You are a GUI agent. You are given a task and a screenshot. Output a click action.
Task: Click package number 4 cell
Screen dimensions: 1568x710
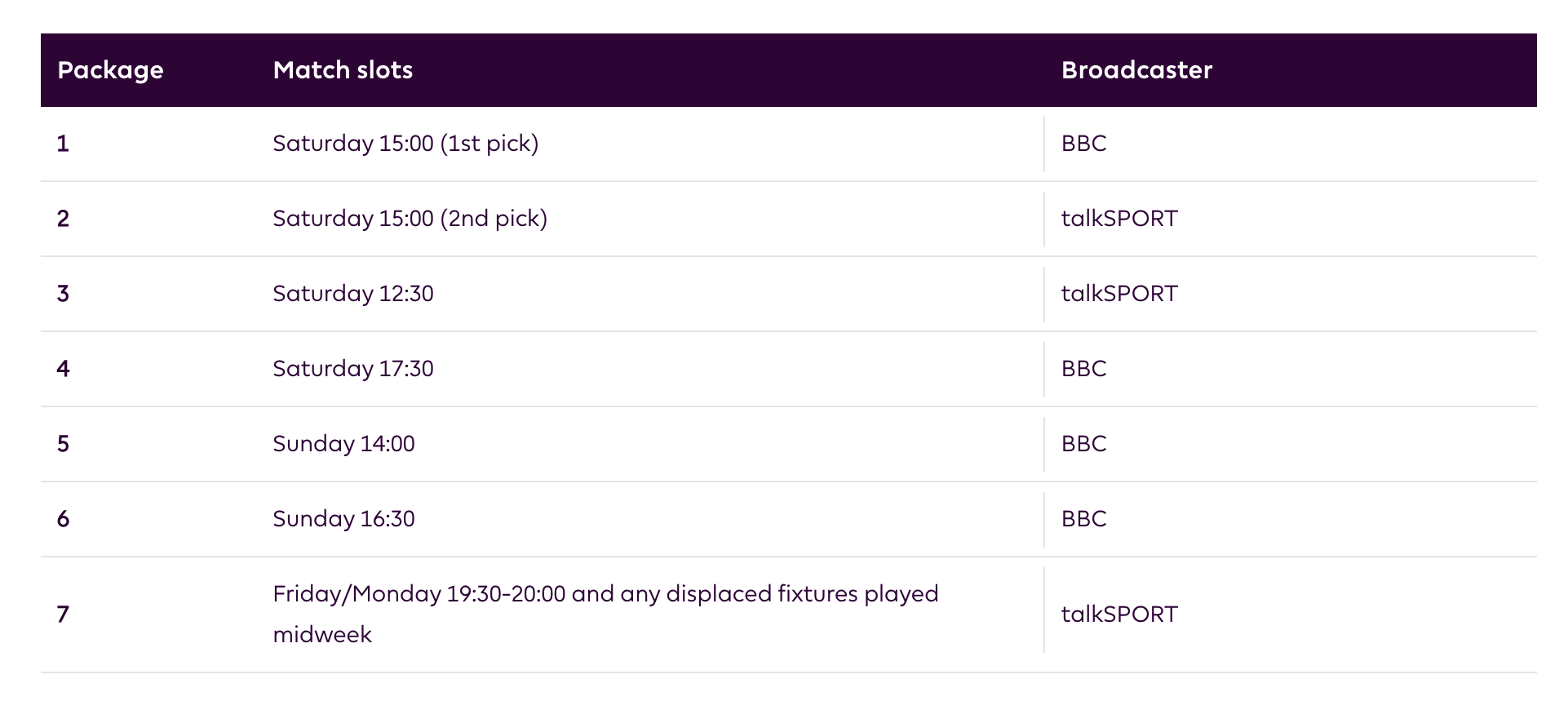[63, 369]
